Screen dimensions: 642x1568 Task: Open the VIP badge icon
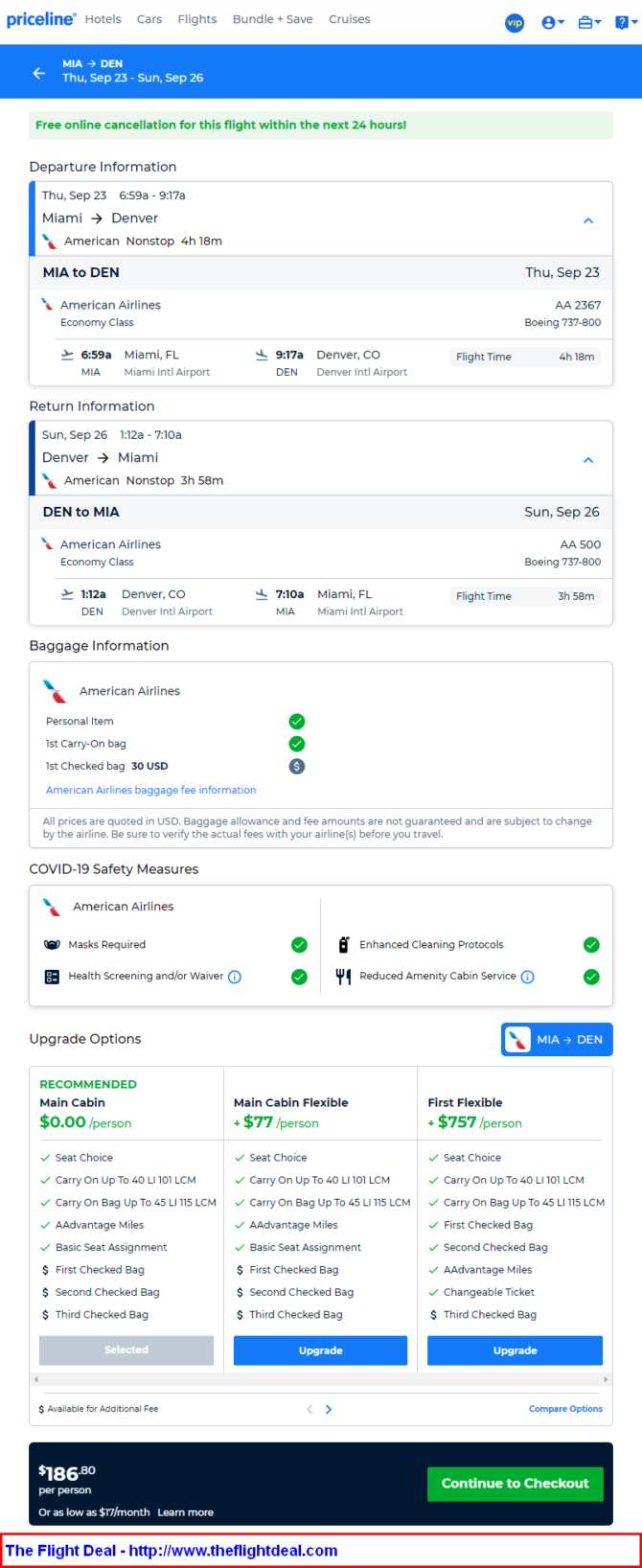tap(515, 22)
